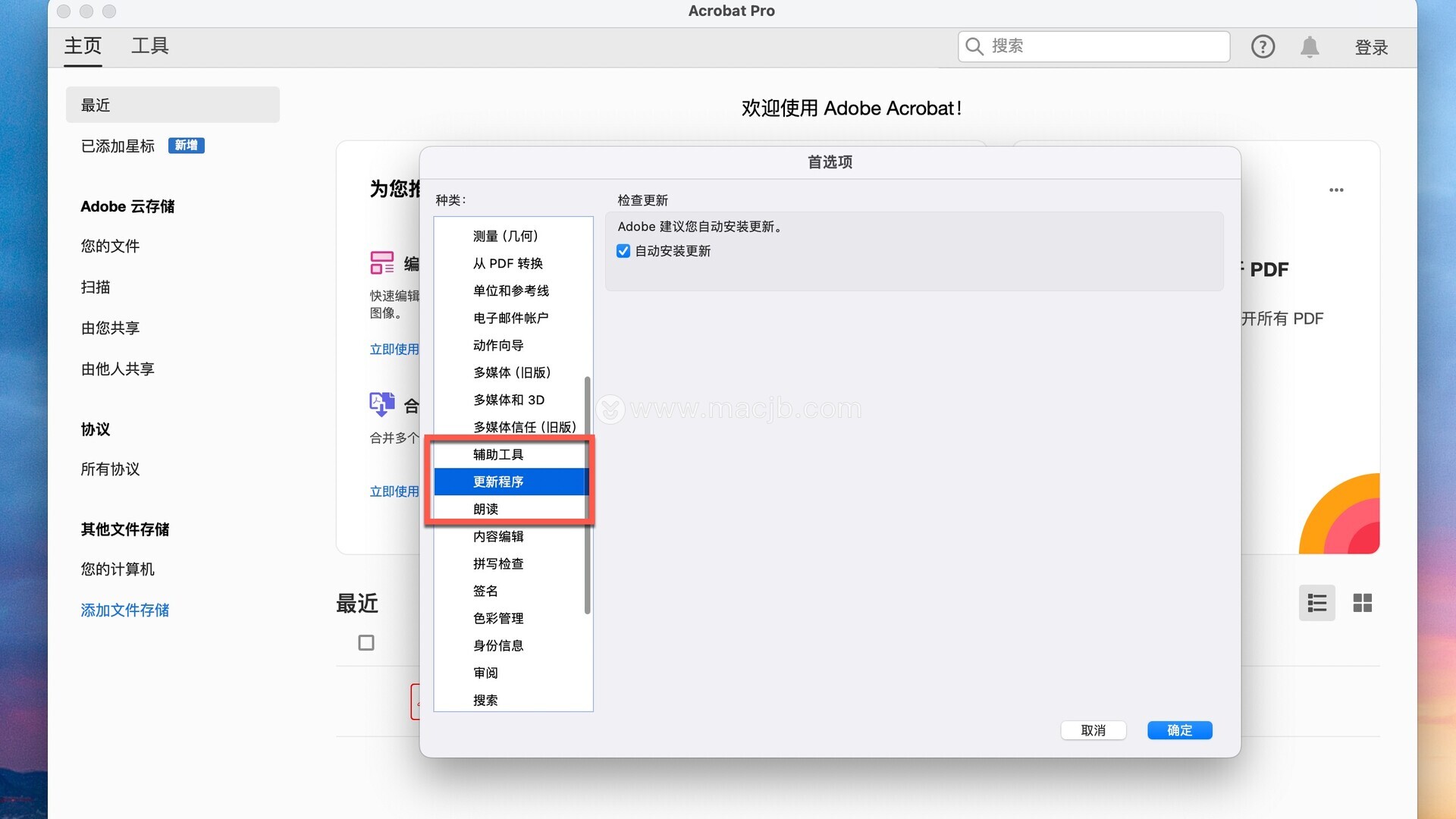The image size is (1456, 819).
Task: Click the Combine Files tool icon
Action: click(x=382, y=404)
